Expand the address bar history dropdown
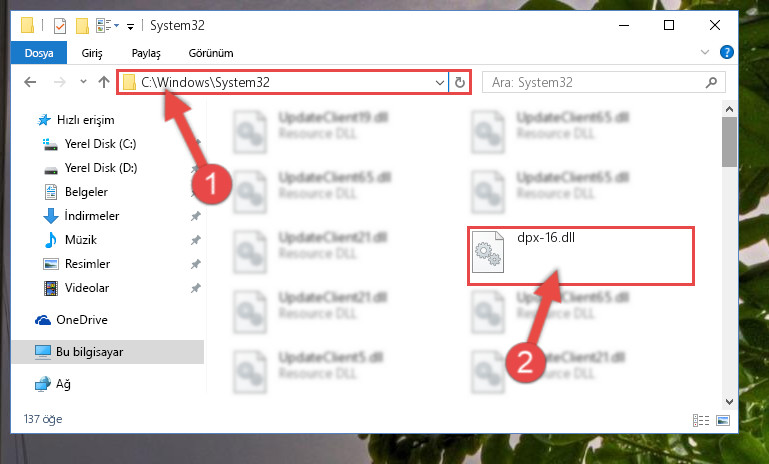769x464 pixels. (440, 82)
